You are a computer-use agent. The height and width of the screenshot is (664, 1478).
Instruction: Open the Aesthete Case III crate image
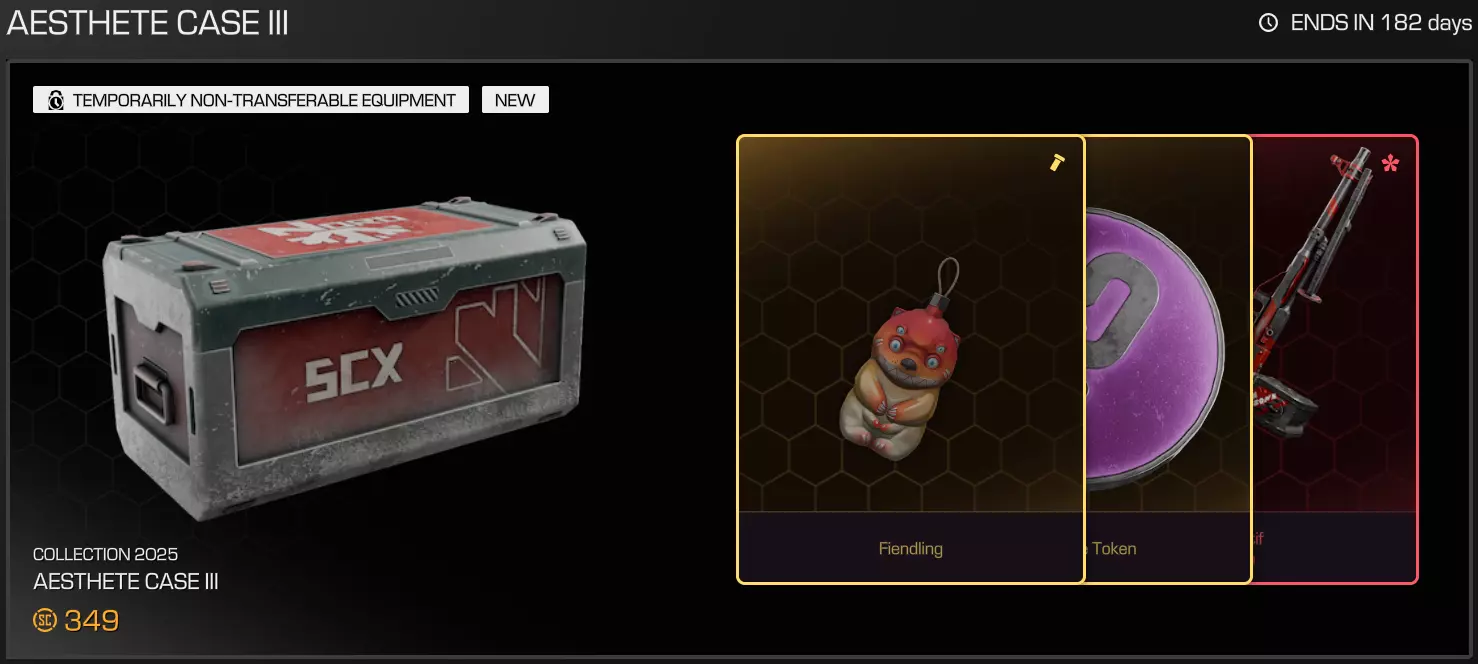(345, 360)
